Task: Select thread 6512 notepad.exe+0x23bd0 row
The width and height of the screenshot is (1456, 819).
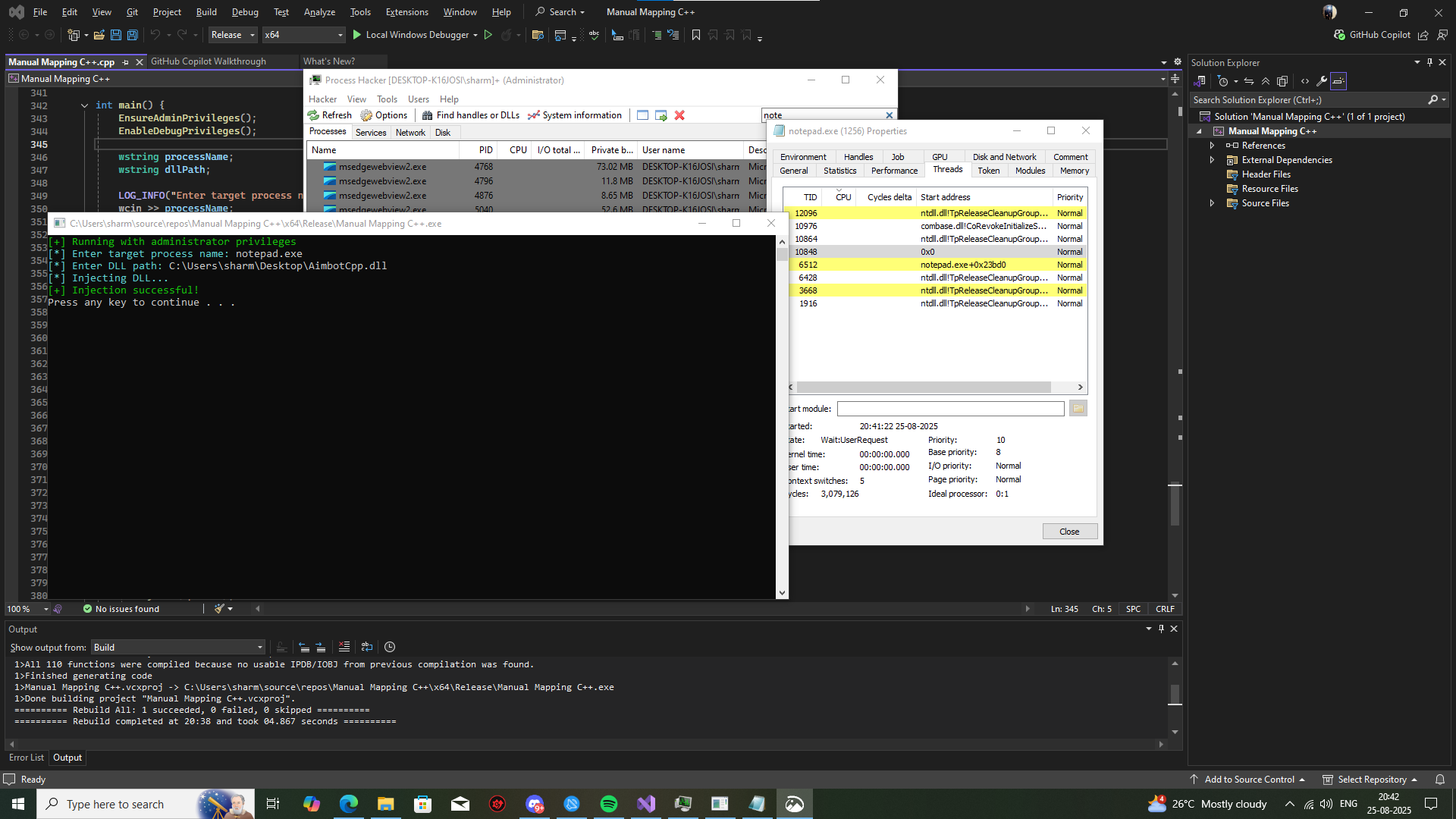Action: click(x=939, y=265)
